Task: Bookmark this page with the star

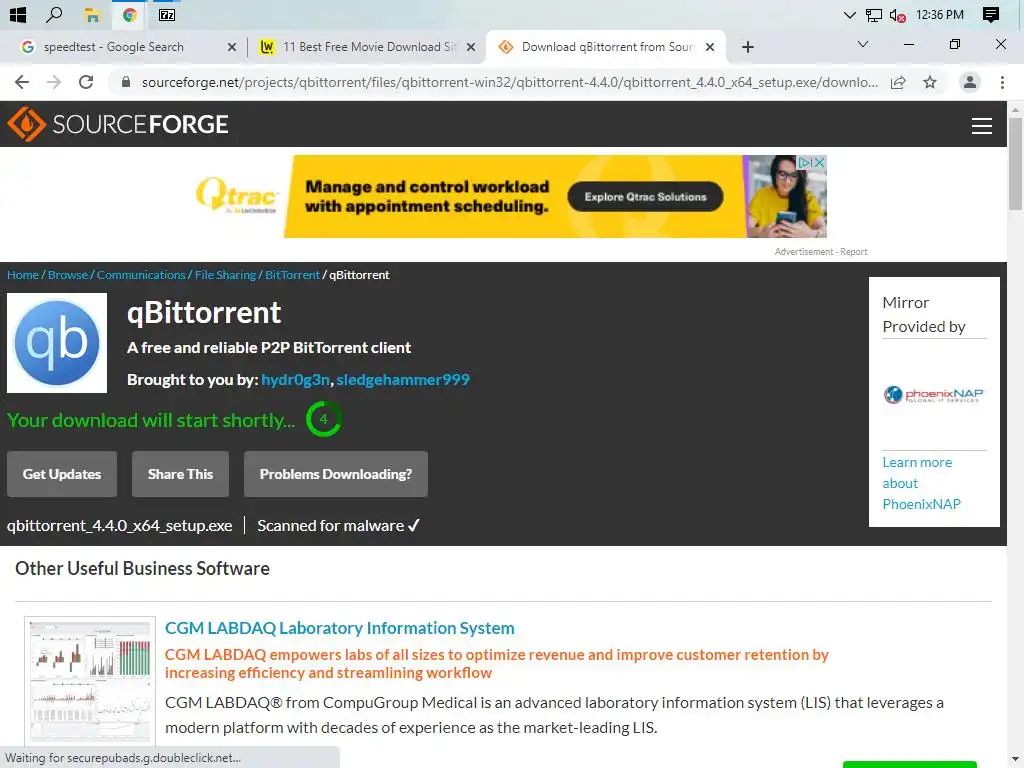Action: [x=930, y=82]
